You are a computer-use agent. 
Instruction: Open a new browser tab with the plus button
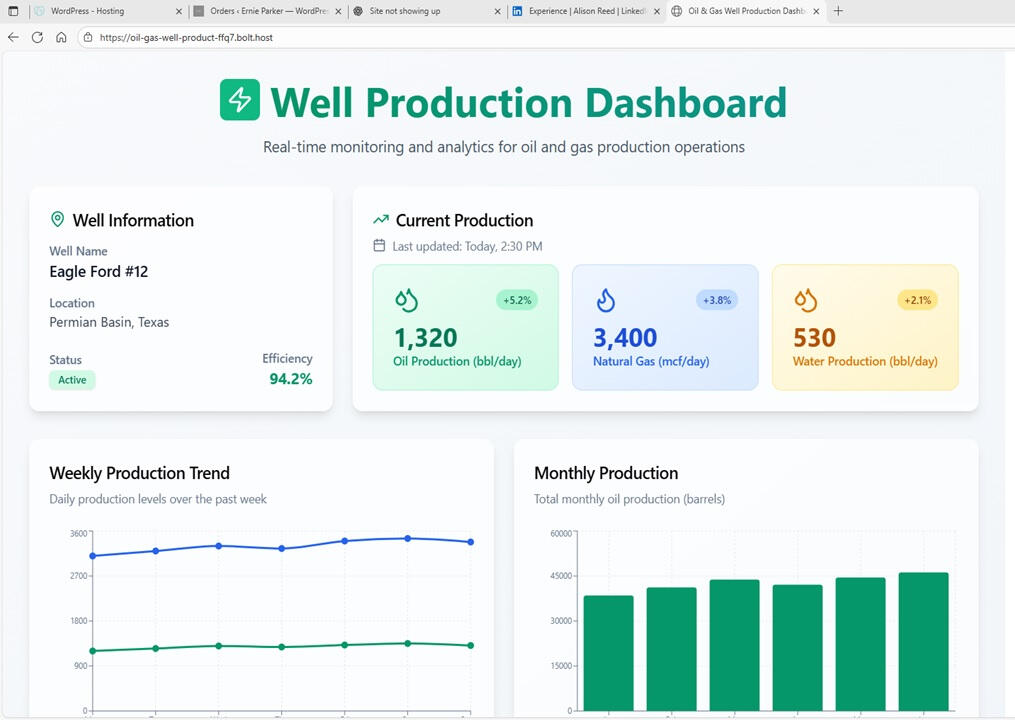(836, 13)
